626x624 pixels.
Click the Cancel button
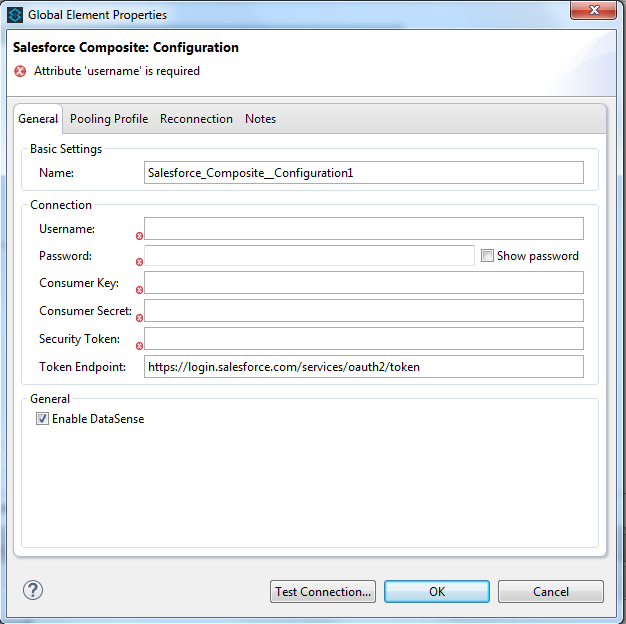(551, 591)
